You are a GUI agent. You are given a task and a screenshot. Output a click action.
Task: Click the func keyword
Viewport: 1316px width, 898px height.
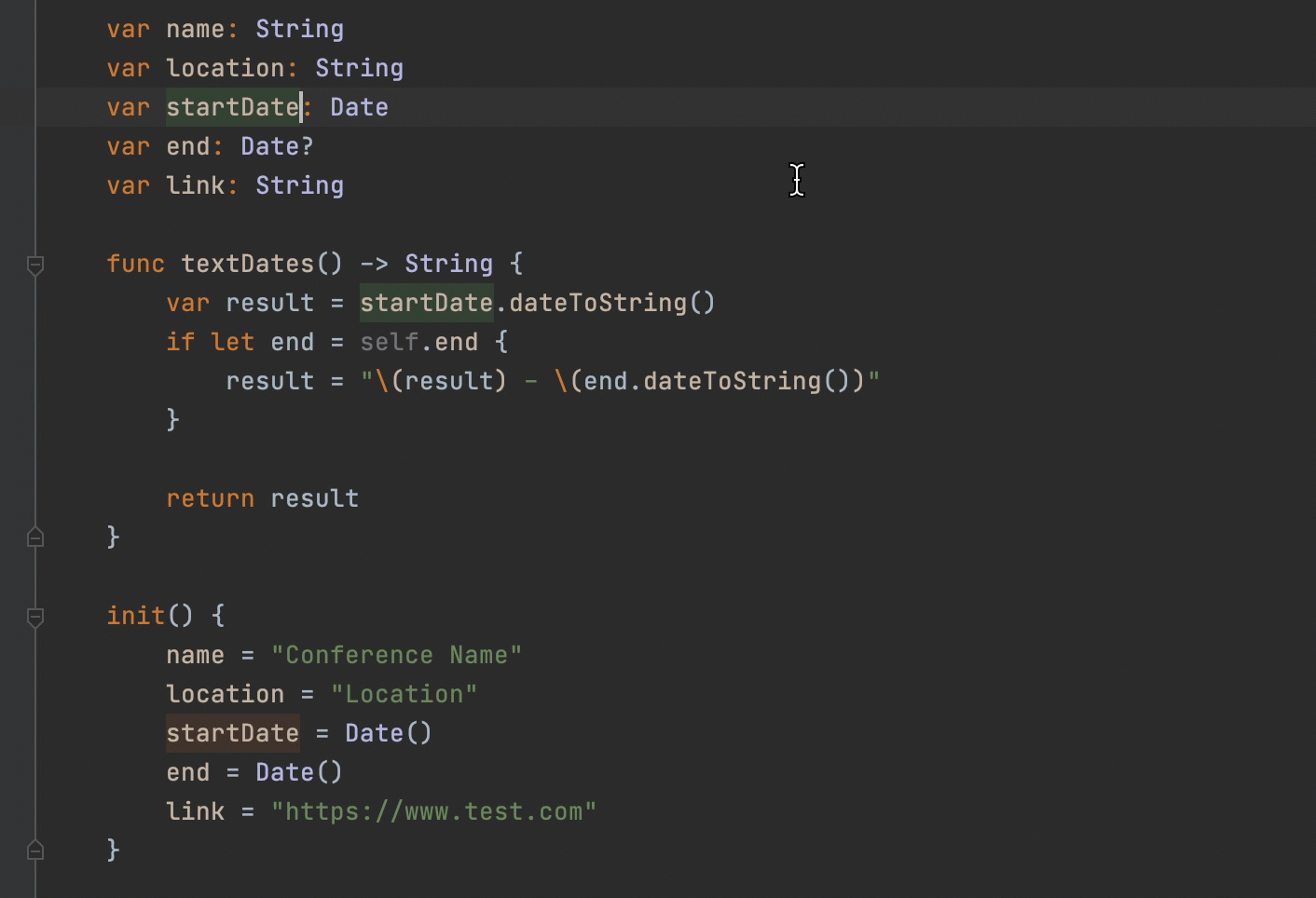click(135, 264)
